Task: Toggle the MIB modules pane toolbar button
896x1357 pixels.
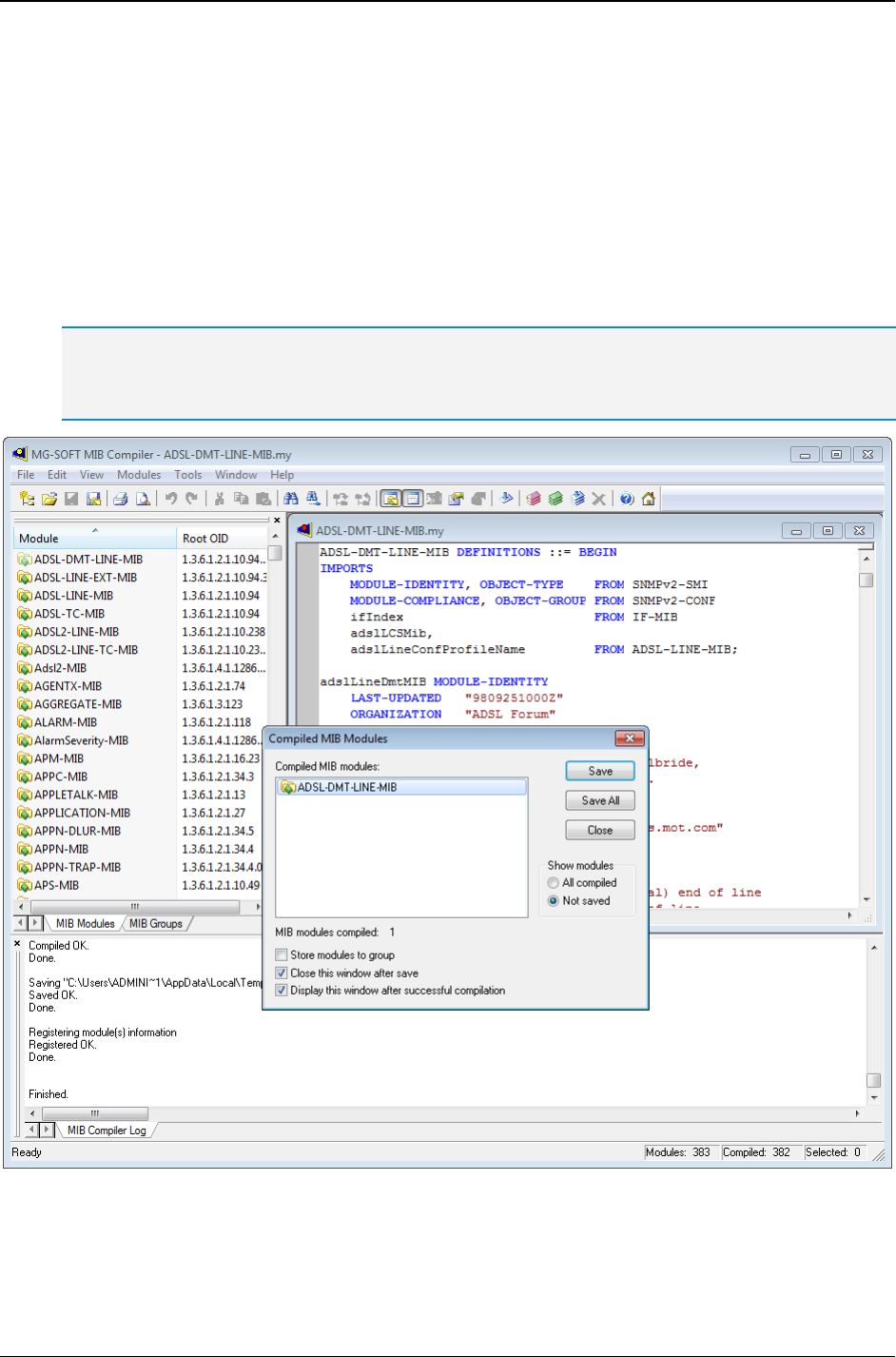Action: coord(389,499)
